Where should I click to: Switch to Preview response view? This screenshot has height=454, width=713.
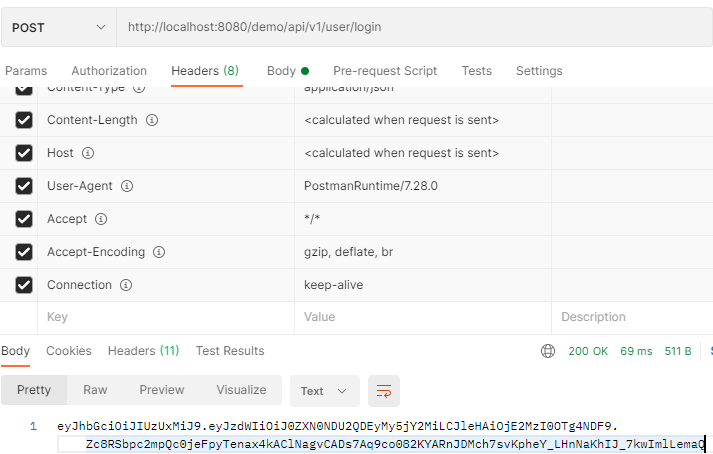[162, 390]
